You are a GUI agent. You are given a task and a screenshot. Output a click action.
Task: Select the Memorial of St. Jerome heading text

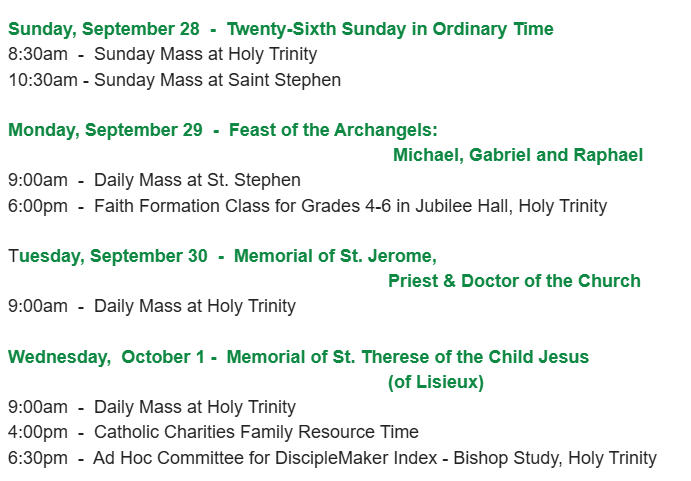click(335, 256)
